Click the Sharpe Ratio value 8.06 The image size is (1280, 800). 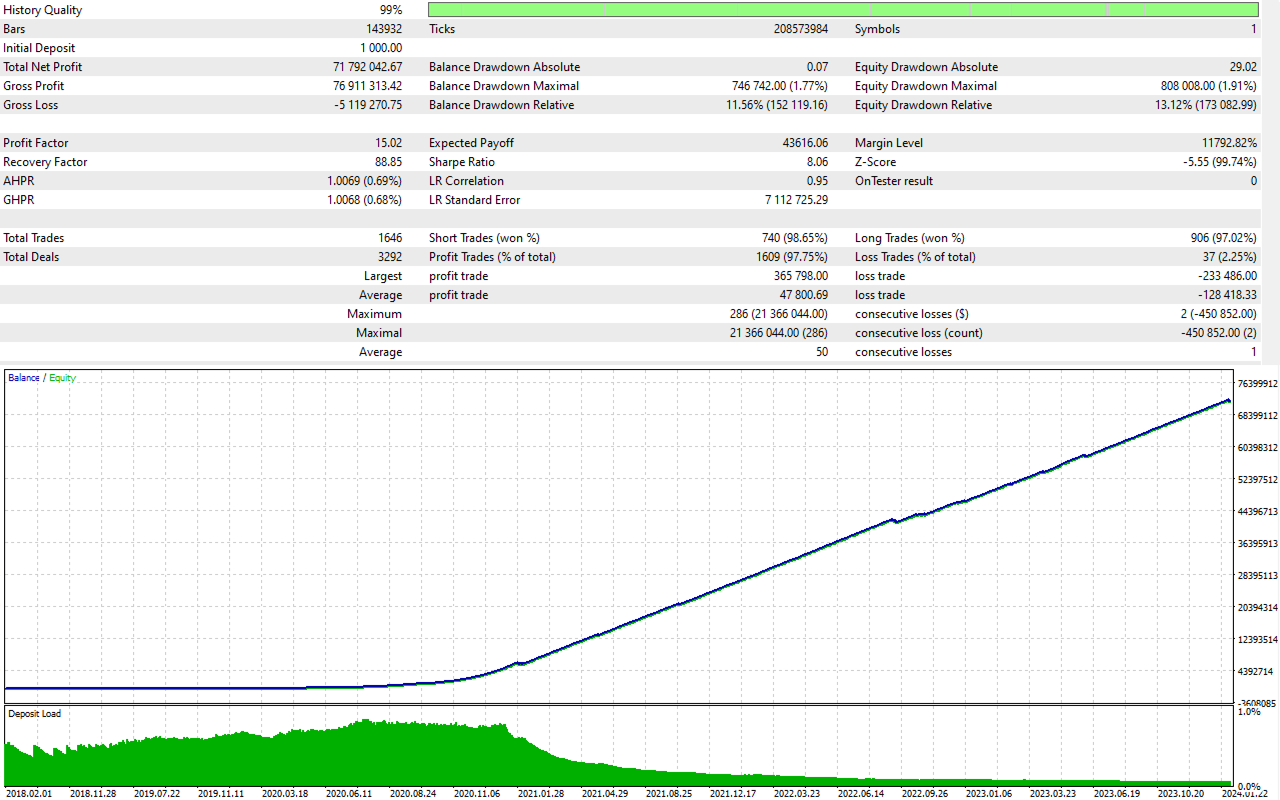pos(816,162)
